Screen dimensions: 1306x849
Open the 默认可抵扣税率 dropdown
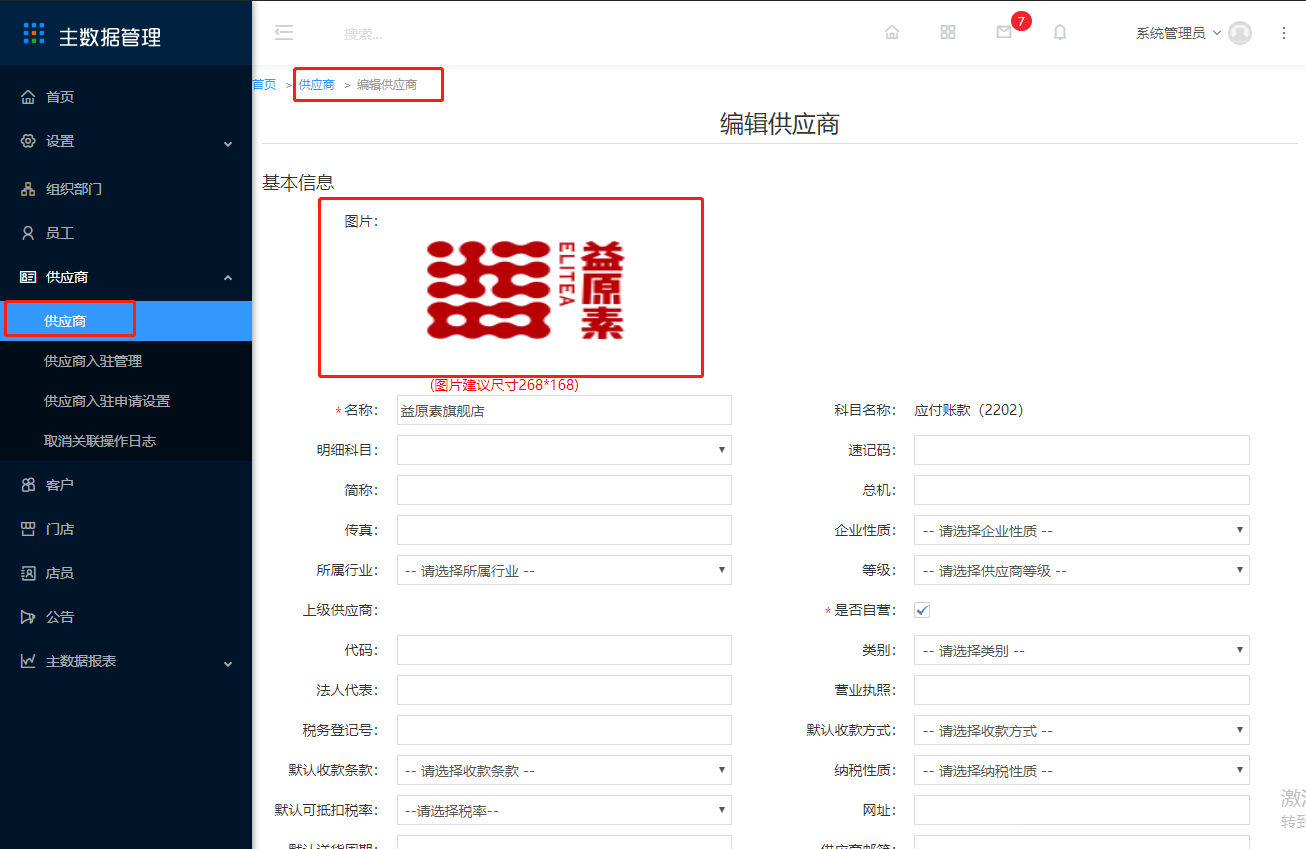[564, 810]
